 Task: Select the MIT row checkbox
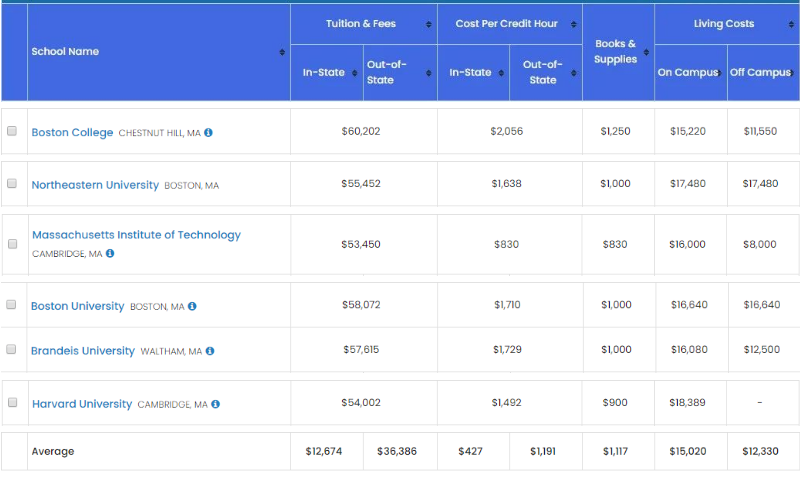12,244
